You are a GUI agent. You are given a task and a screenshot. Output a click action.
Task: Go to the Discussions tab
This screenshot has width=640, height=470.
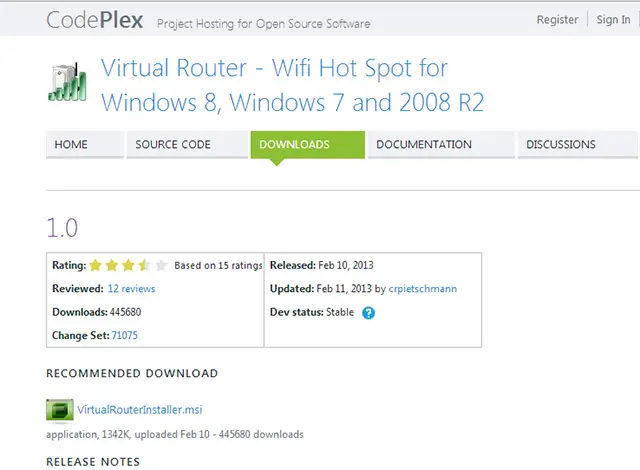click(560, 145)
